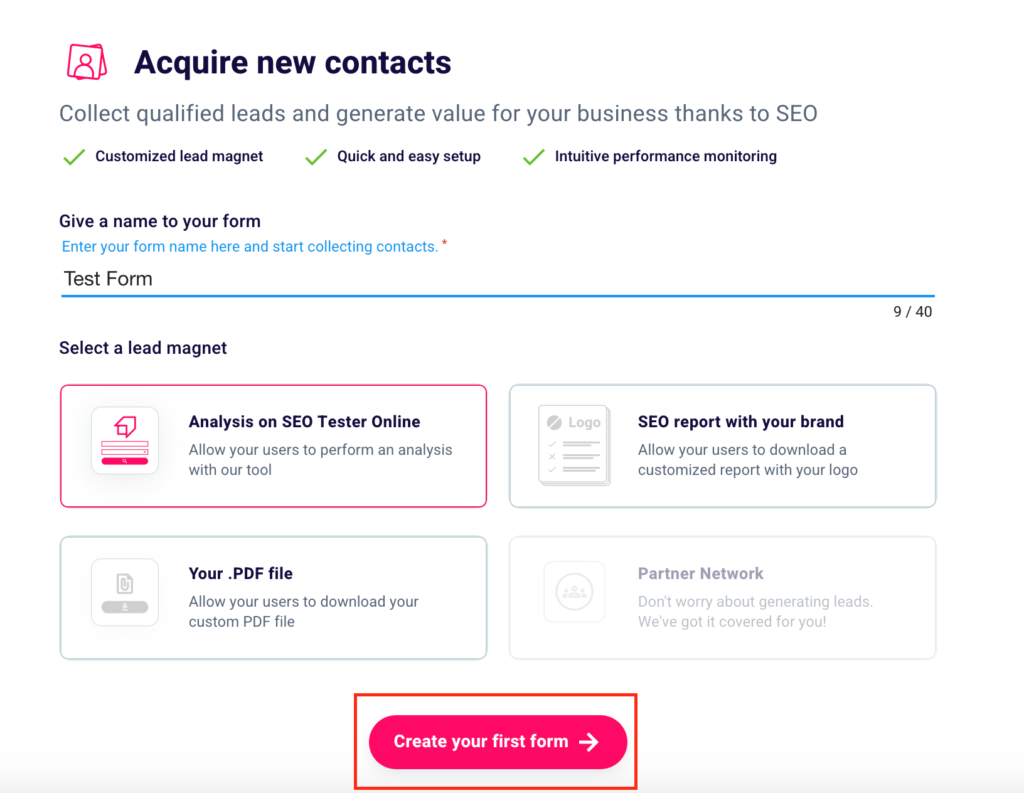Click the Enter your form name here label
Screen dimensions: 1024x793
click(250, 246)
